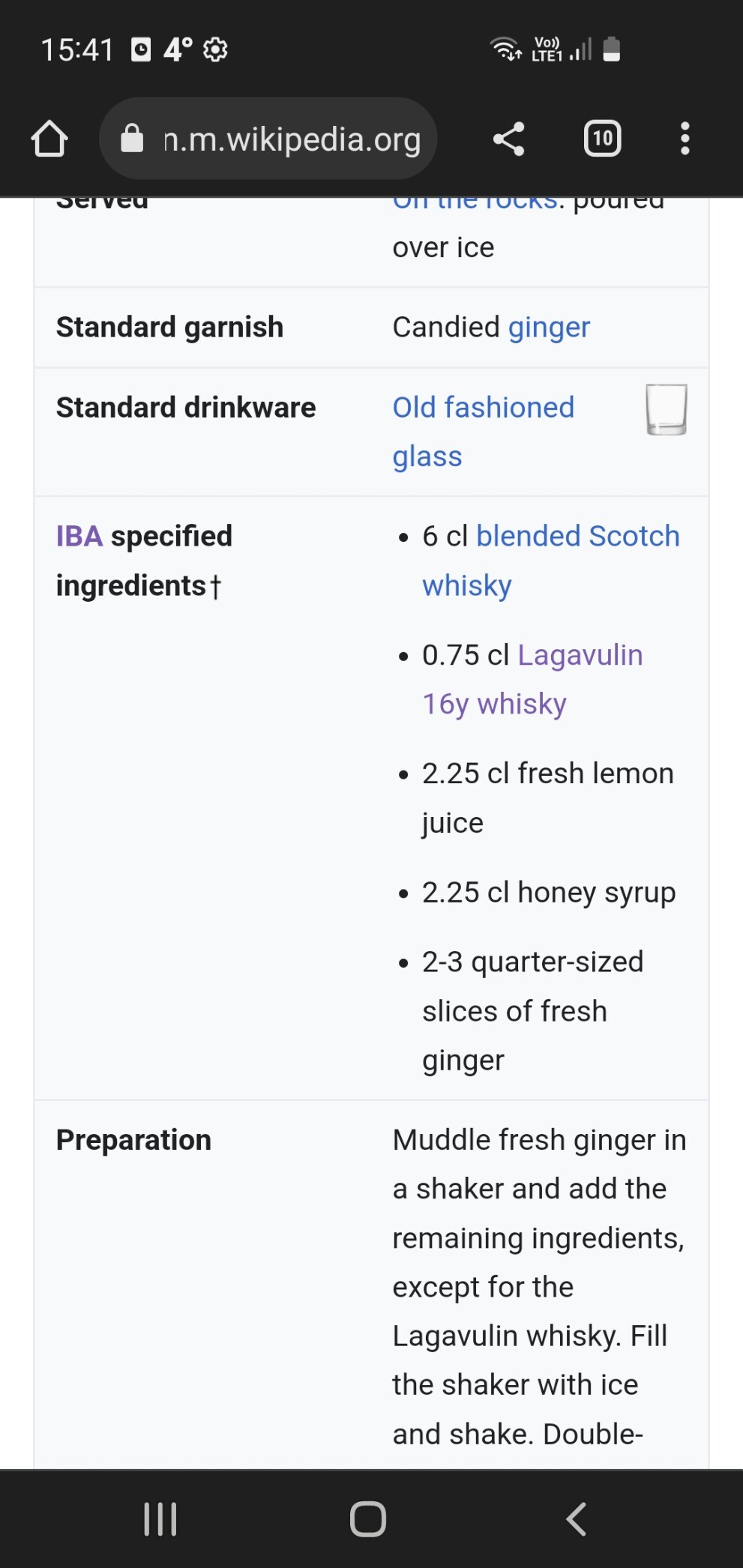This screenshot has height=1568, width=743.
Task: Follow the ginger garnish link
Action: 549,328
